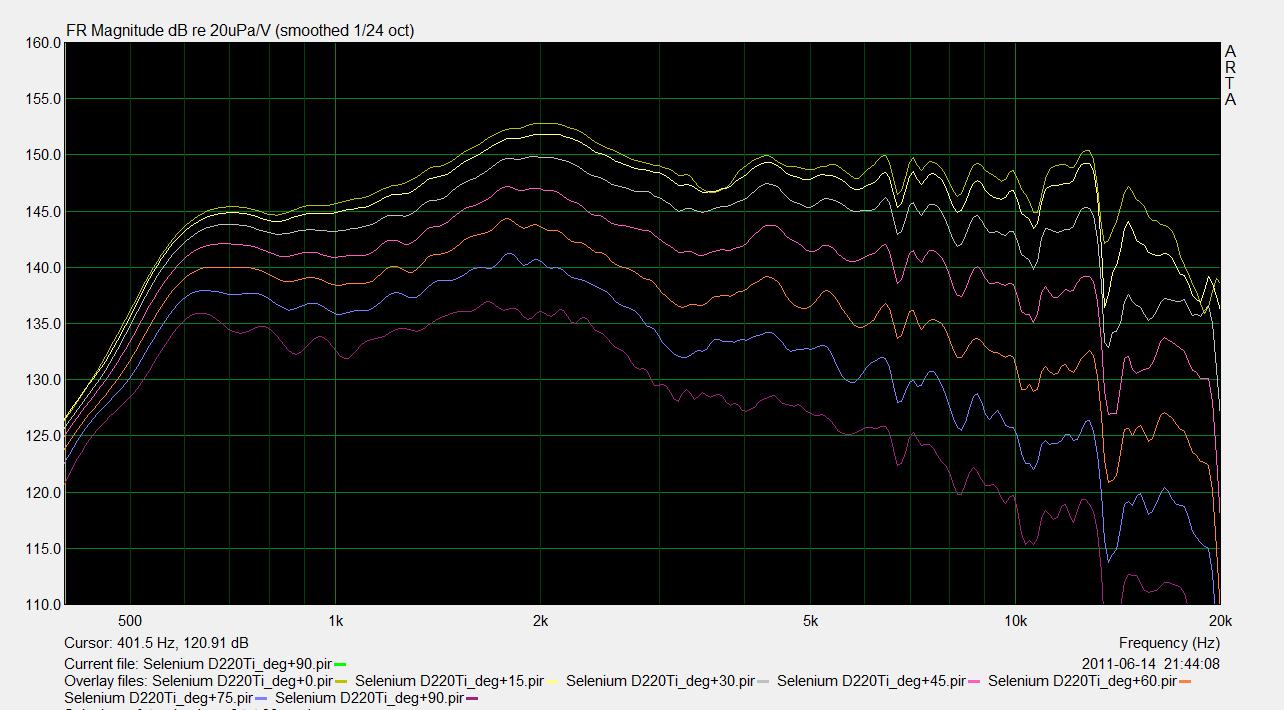The image size is (1284, 710).
Task: Click the 115.0 y-axis label
Action: (x=42, y=549)
